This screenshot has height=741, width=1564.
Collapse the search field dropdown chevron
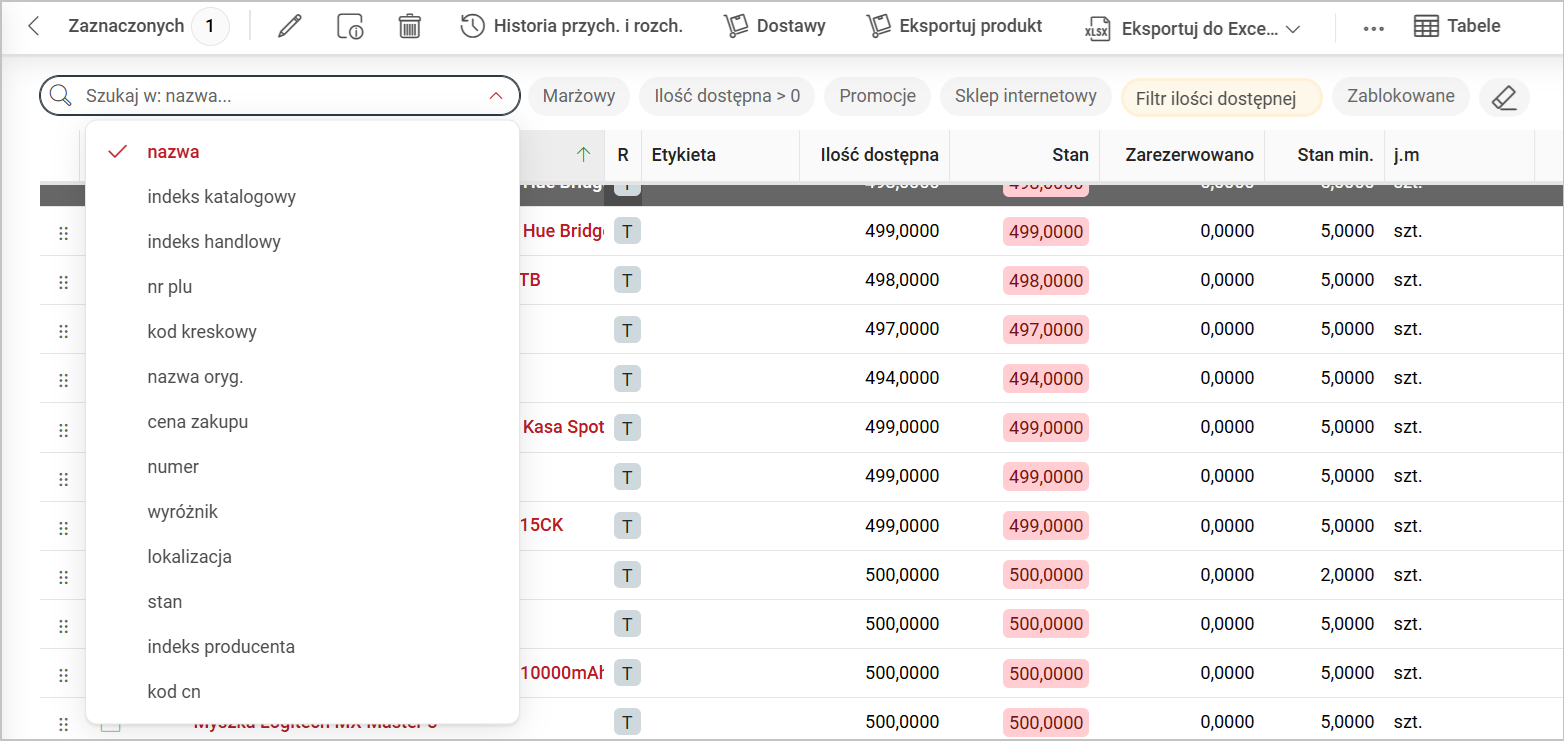click(496, 97)
